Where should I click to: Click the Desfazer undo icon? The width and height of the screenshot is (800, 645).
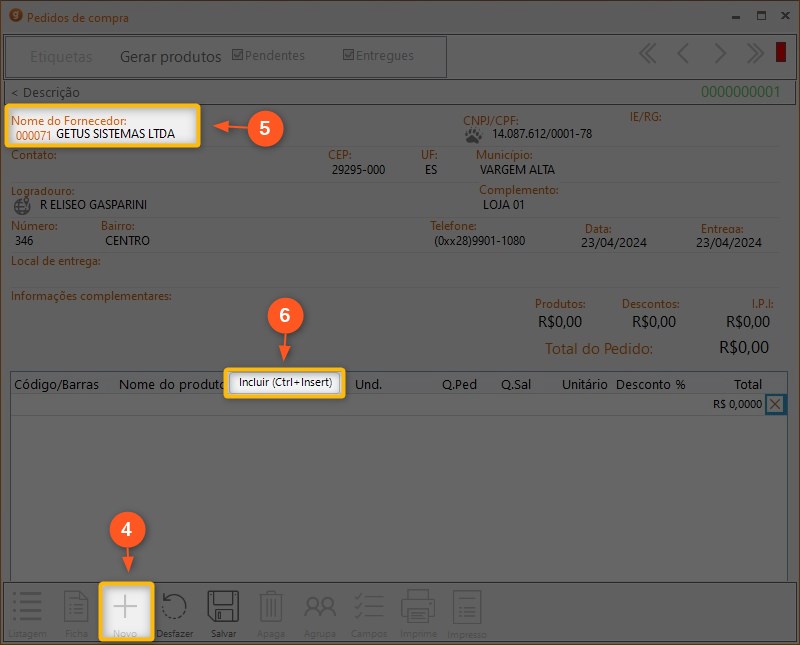[175, 607]
